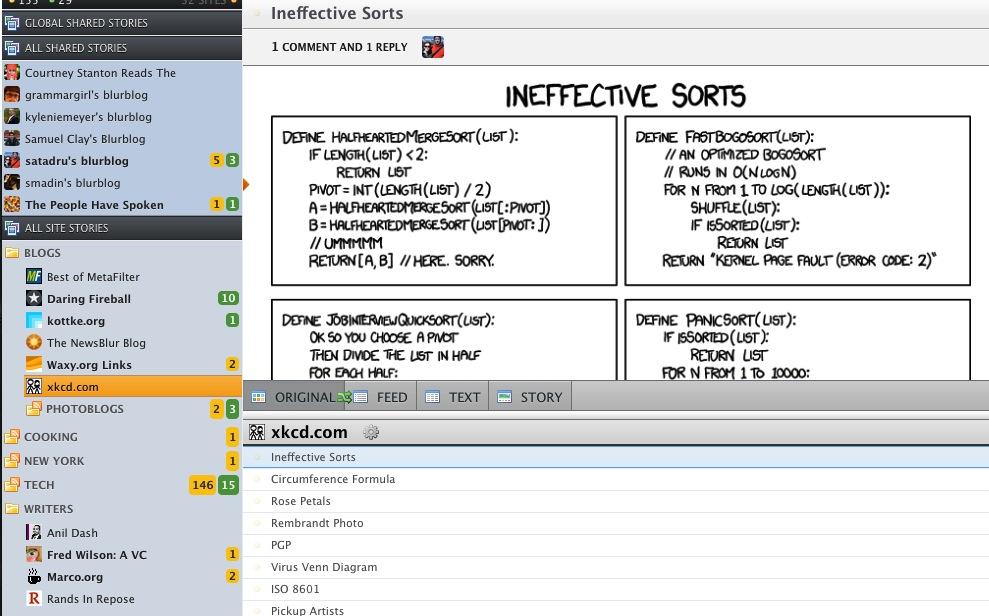Click the Ineffective Sorts comic image
The height and width of the screenshot is (616, 989).
(x=621, y=230)
